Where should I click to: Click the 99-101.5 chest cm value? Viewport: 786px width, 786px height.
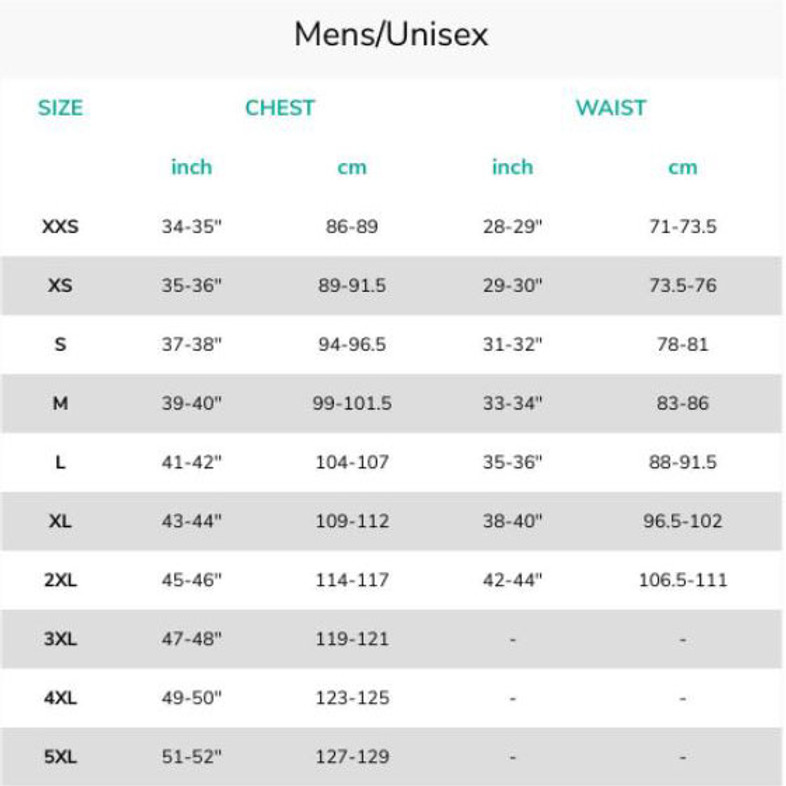tap(352, 404)
